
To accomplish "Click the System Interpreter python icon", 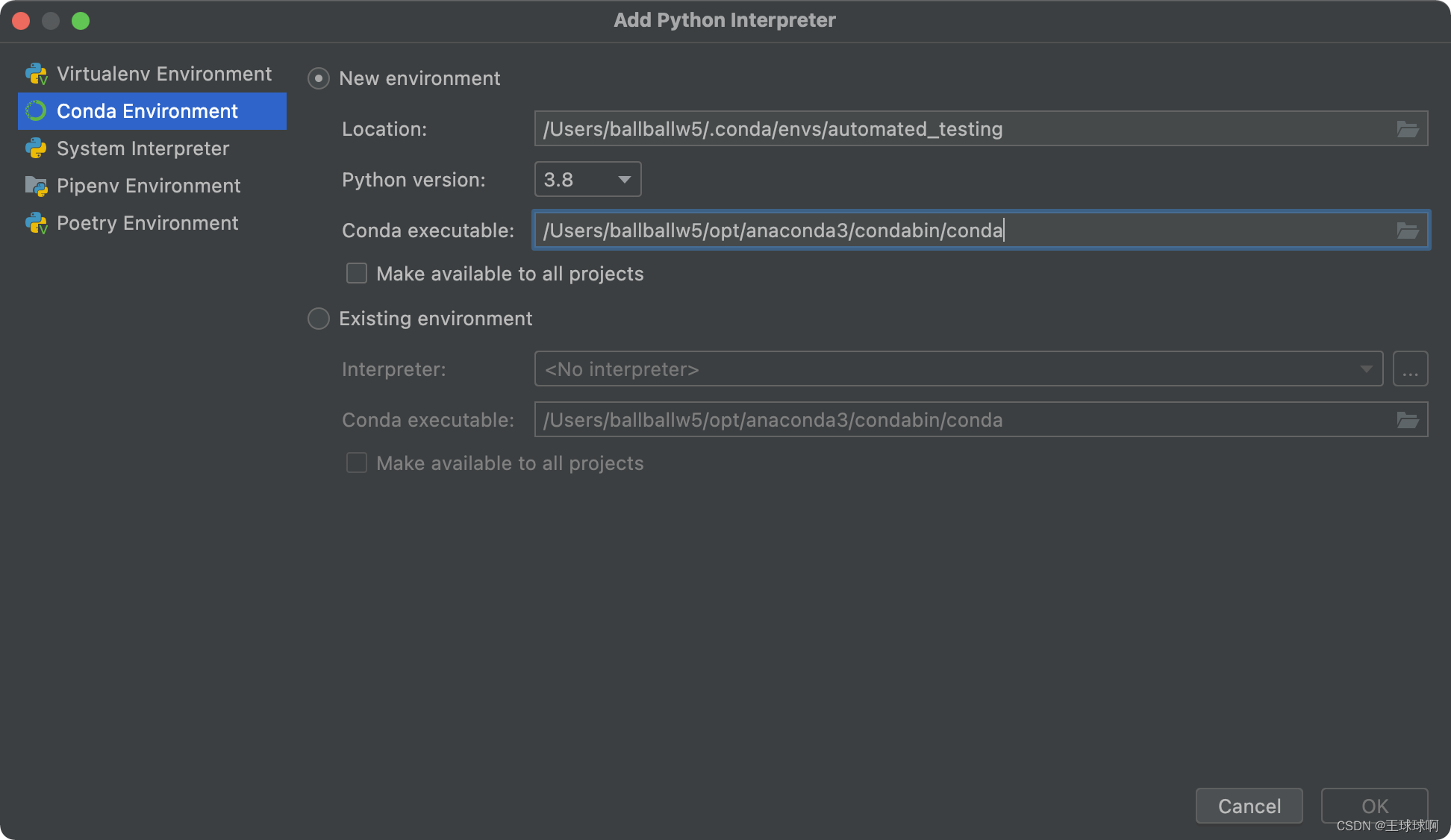I will [x=36, y=148].
